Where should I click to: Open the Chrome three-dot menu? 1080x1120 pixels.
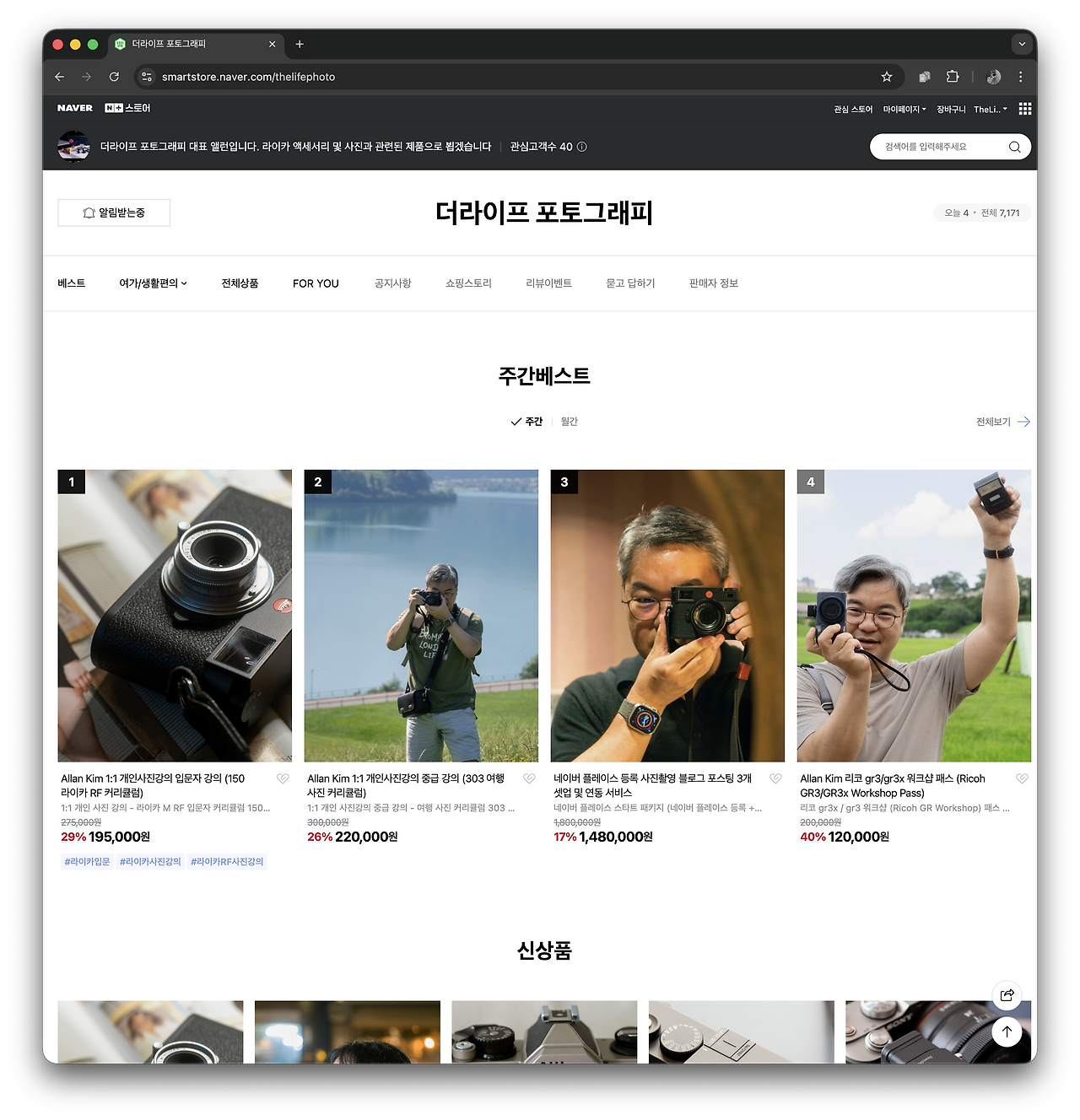(1020, 77)
